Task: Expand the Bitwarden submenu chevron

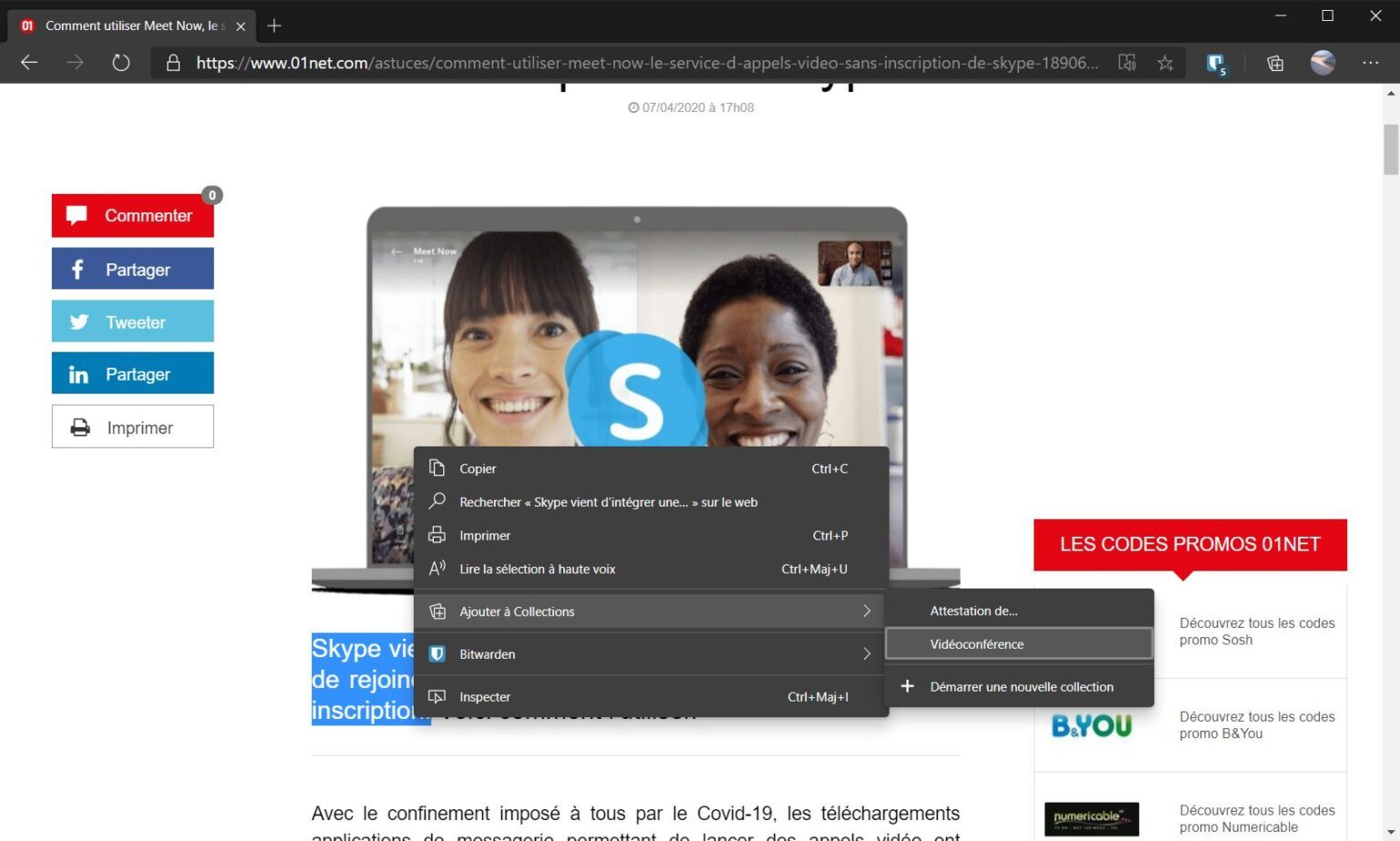Action: [x=867, y=654]
